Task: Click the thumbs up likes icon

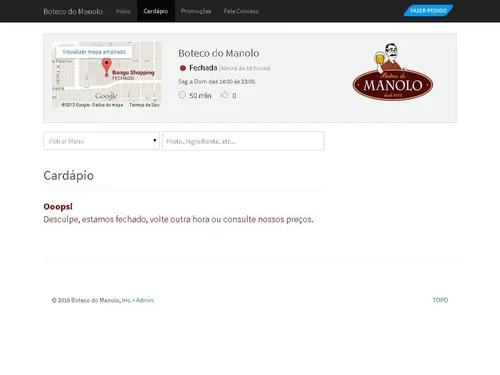Action: click(224, 95)
